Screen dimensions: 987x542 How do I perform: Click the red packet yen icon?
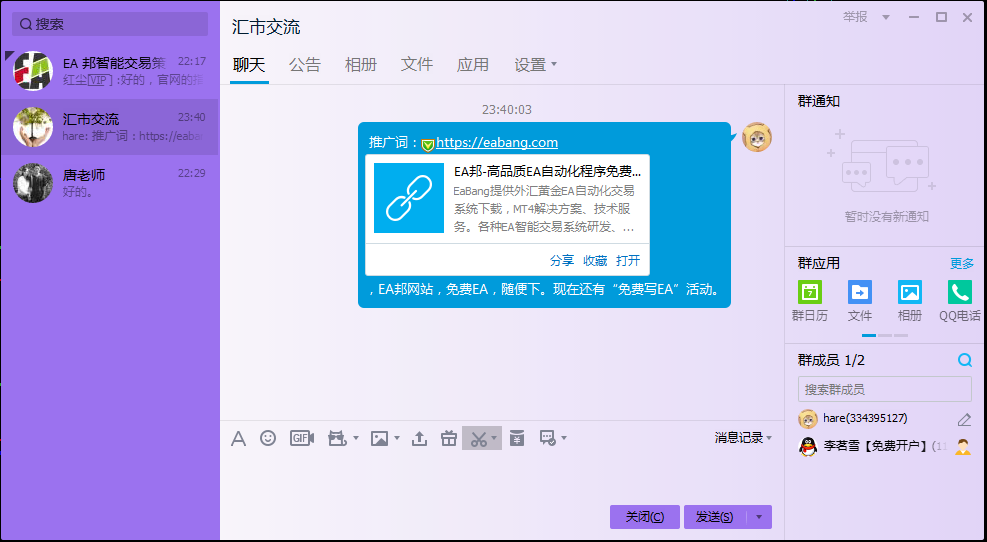[517, 438]
